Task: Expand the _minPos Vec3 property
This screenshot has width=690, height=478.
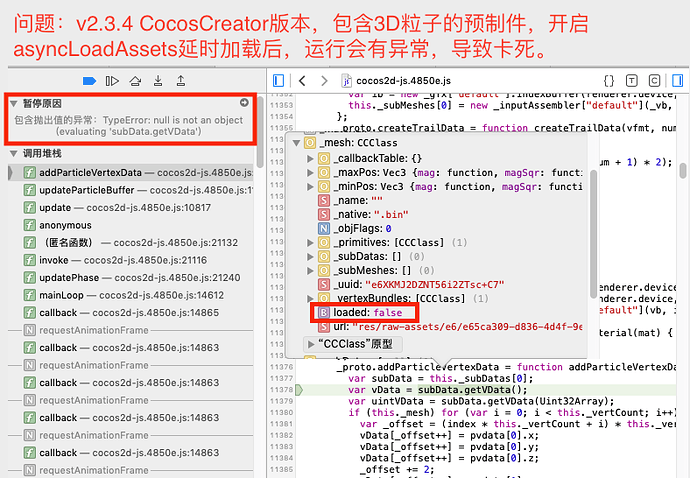Action: tap(310, 187)
